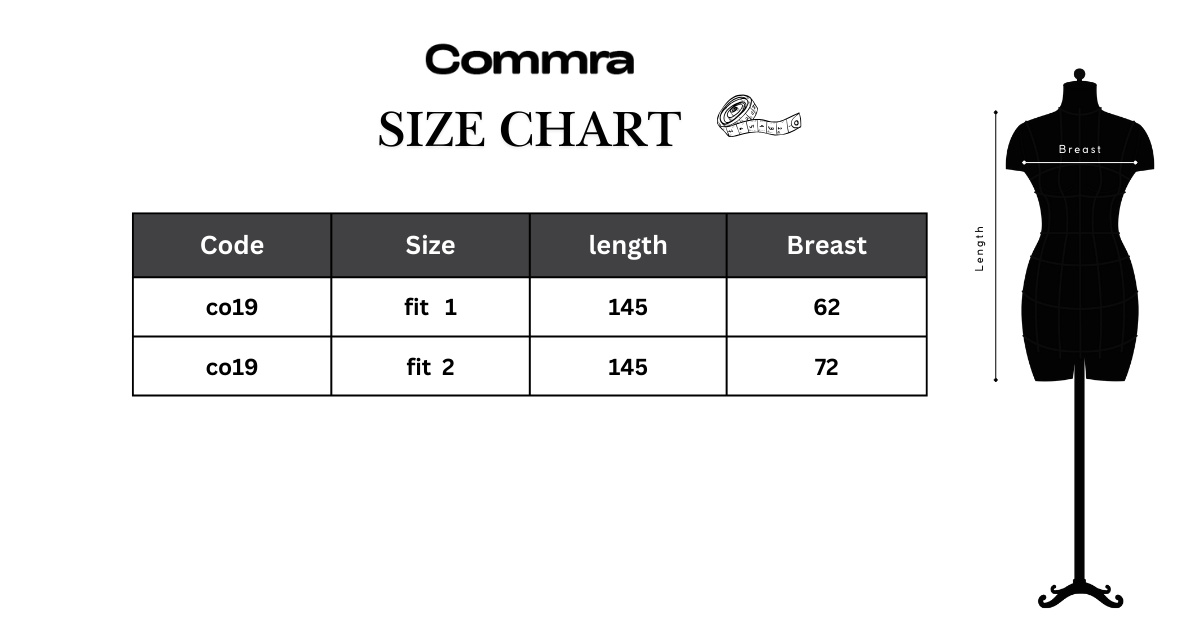Click the mannequin stand base

coord(1080,596)
